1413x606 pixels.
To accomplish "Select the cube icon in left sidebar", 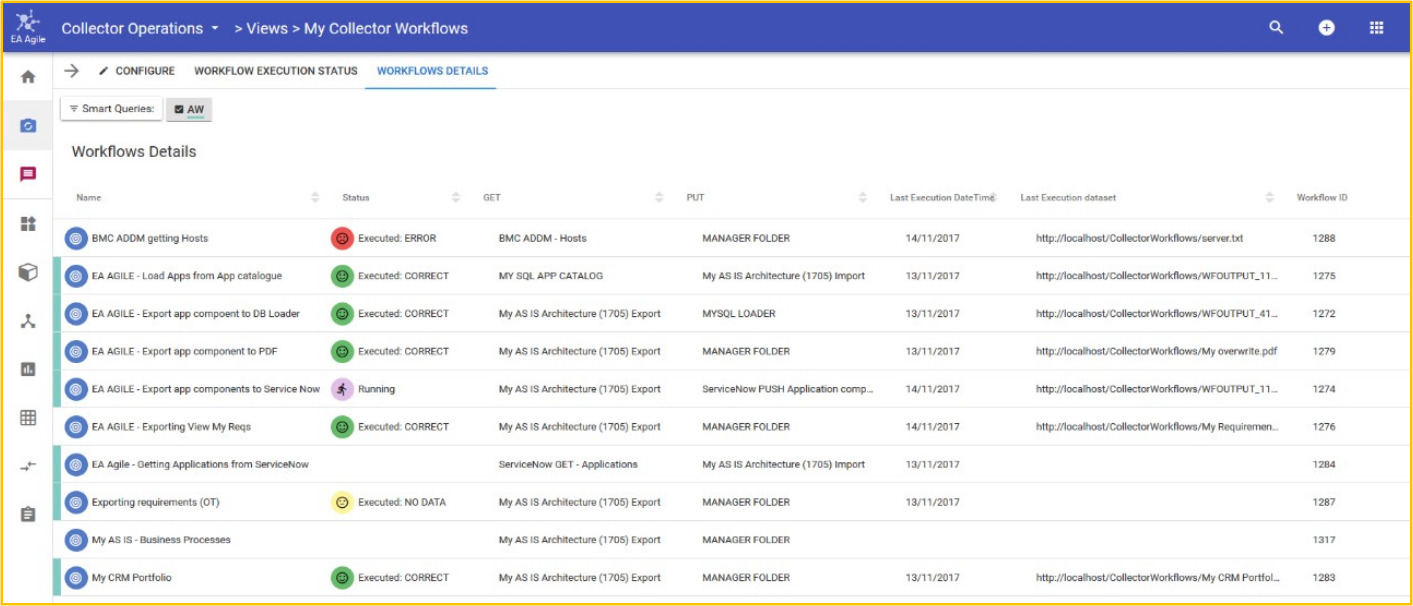I will (x=28, y=272).
